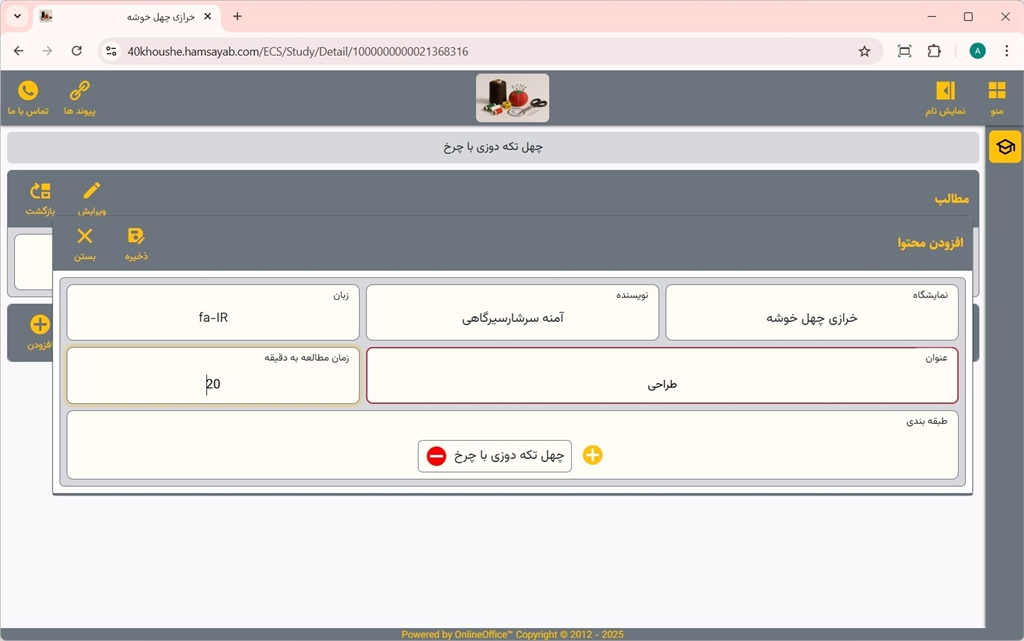1024x641 pixels.
Task: Click the Contact us (تماس با ما) phone icon
Action: coord(28,91)
